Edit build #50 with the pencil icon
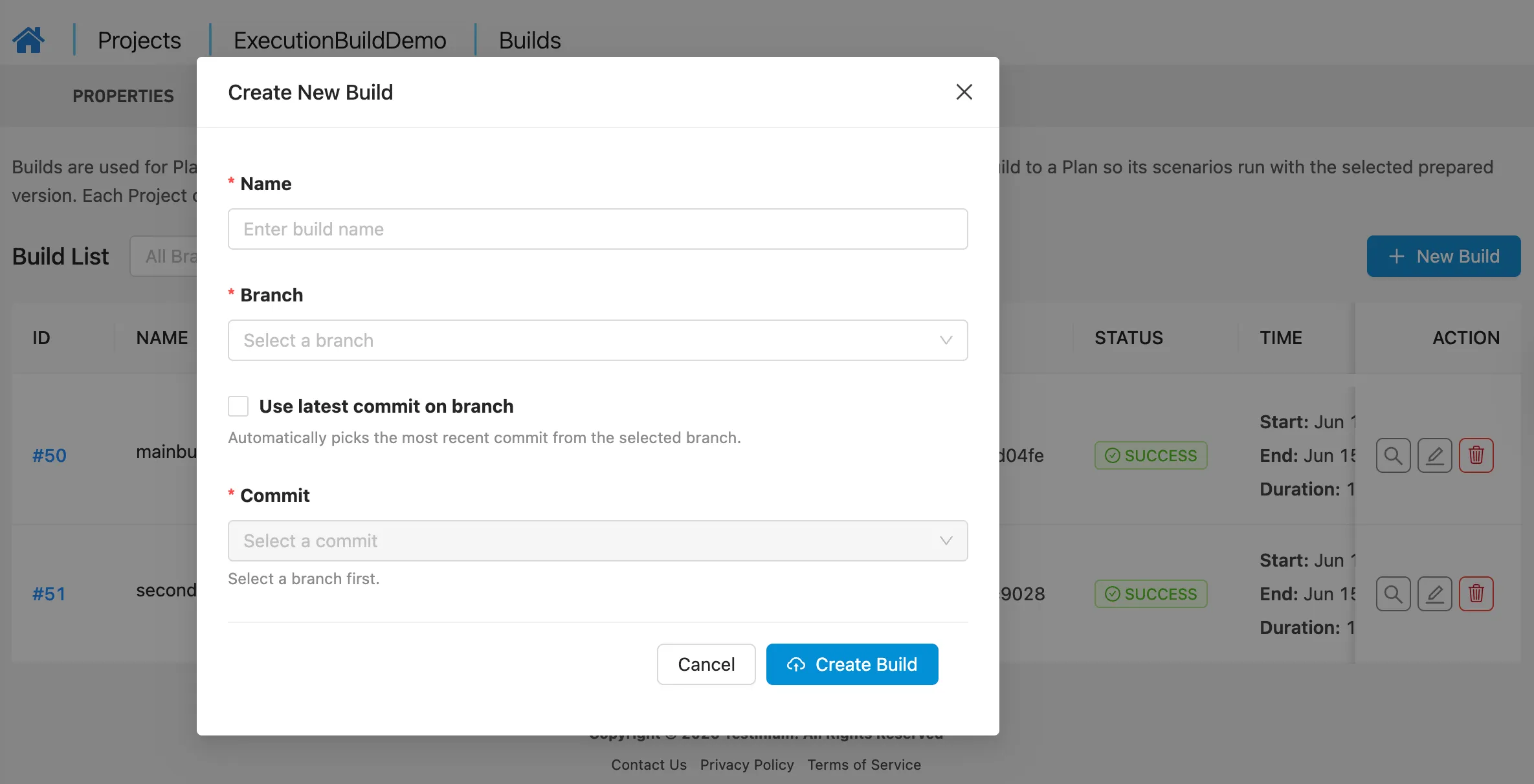This screenshot has width=1534, height=784. pos(1434,455)
